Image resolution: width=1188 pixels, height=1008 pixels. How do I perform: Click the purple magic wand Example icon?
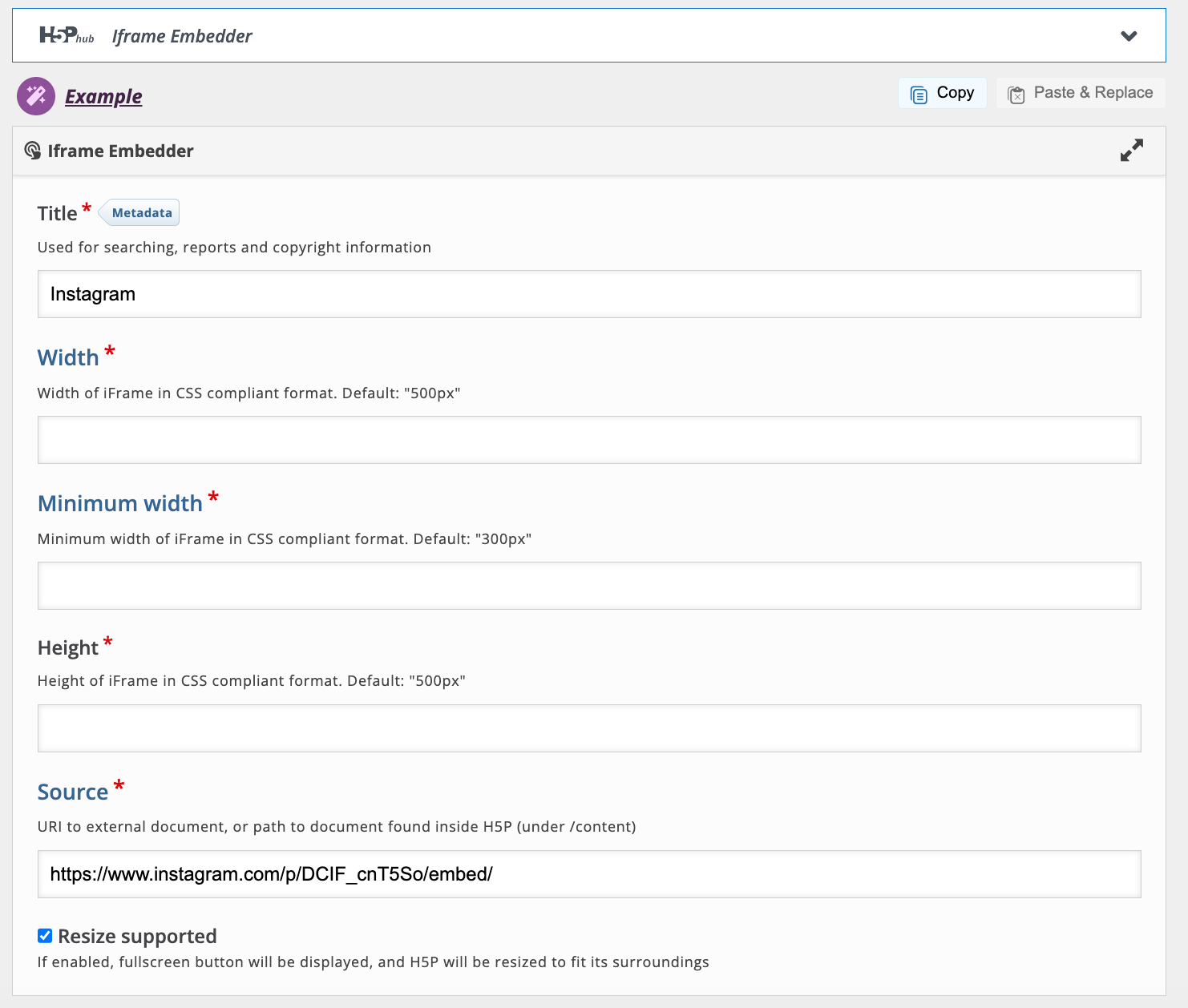tap(36, 96)
